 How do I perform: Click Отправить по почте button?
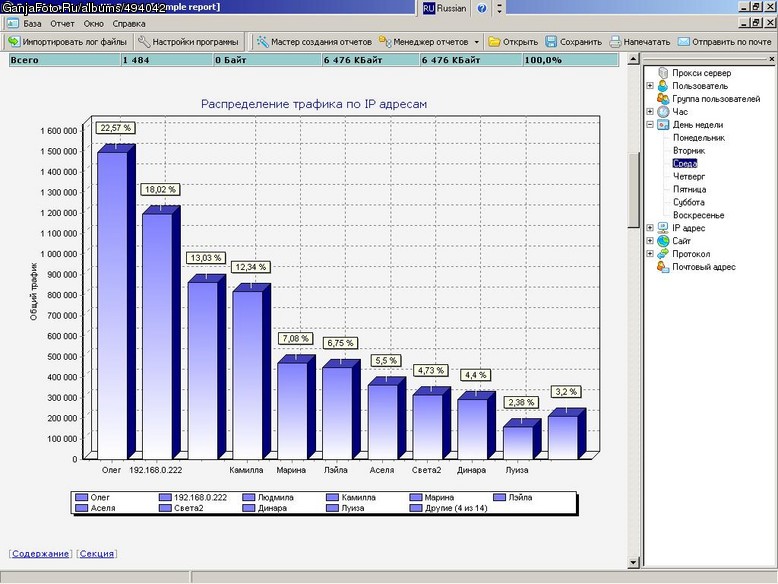(724, 42)
